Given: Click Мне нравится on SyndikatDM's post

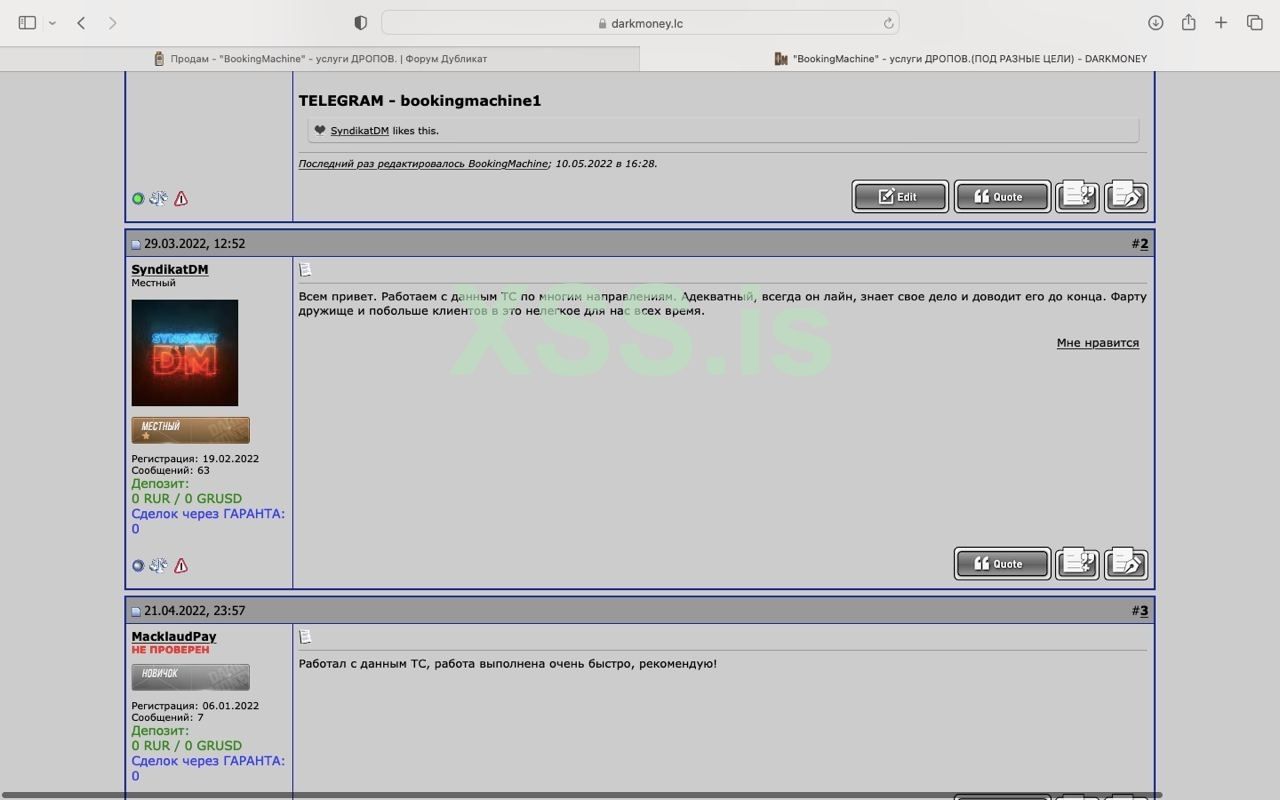Looking at the screenshot, I should pyautogui.click(x=1098, y=343).
